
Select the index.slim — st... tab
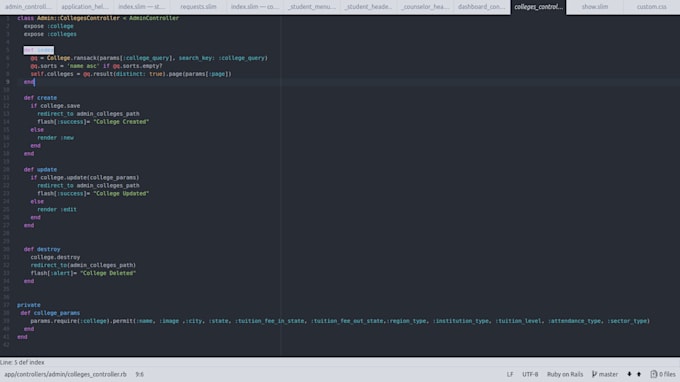coord(142,7)
